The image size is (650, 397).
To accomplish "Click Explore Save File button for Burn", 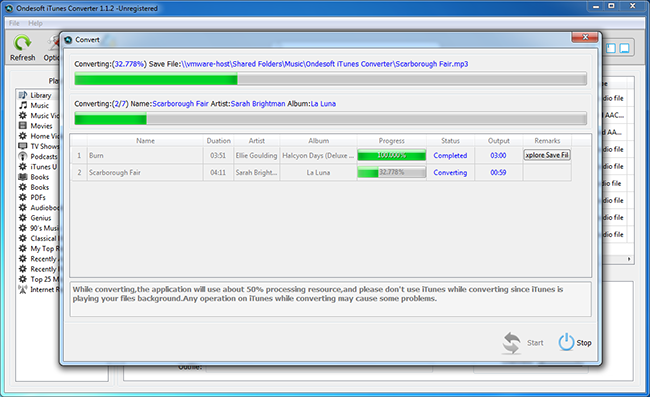I will tap(547, 155).
